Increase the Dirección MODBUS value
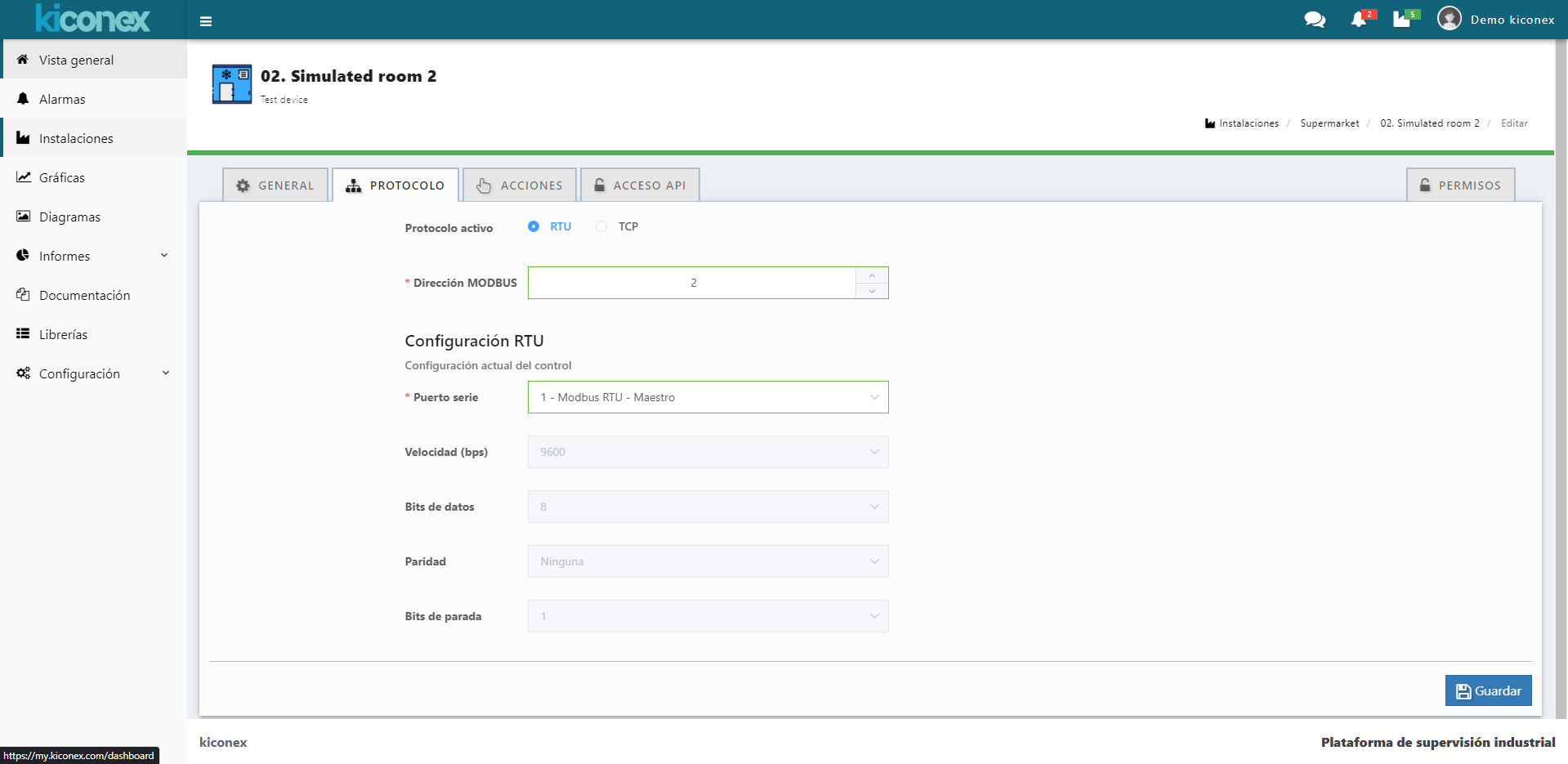Viewport: 1568px width, 764px height. pyautogui.click(x=872, y=275)
